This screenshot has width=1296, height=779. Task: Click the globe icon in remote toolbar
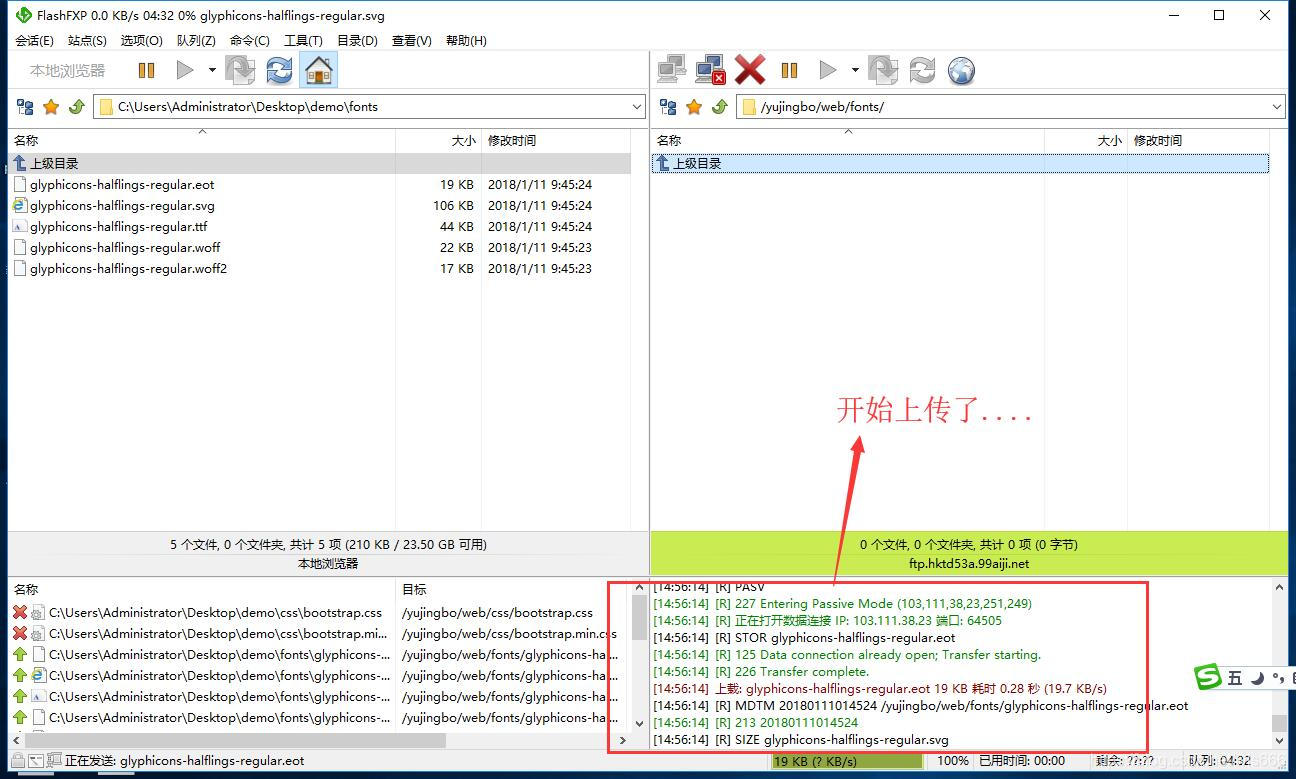[x=961, y=70]
